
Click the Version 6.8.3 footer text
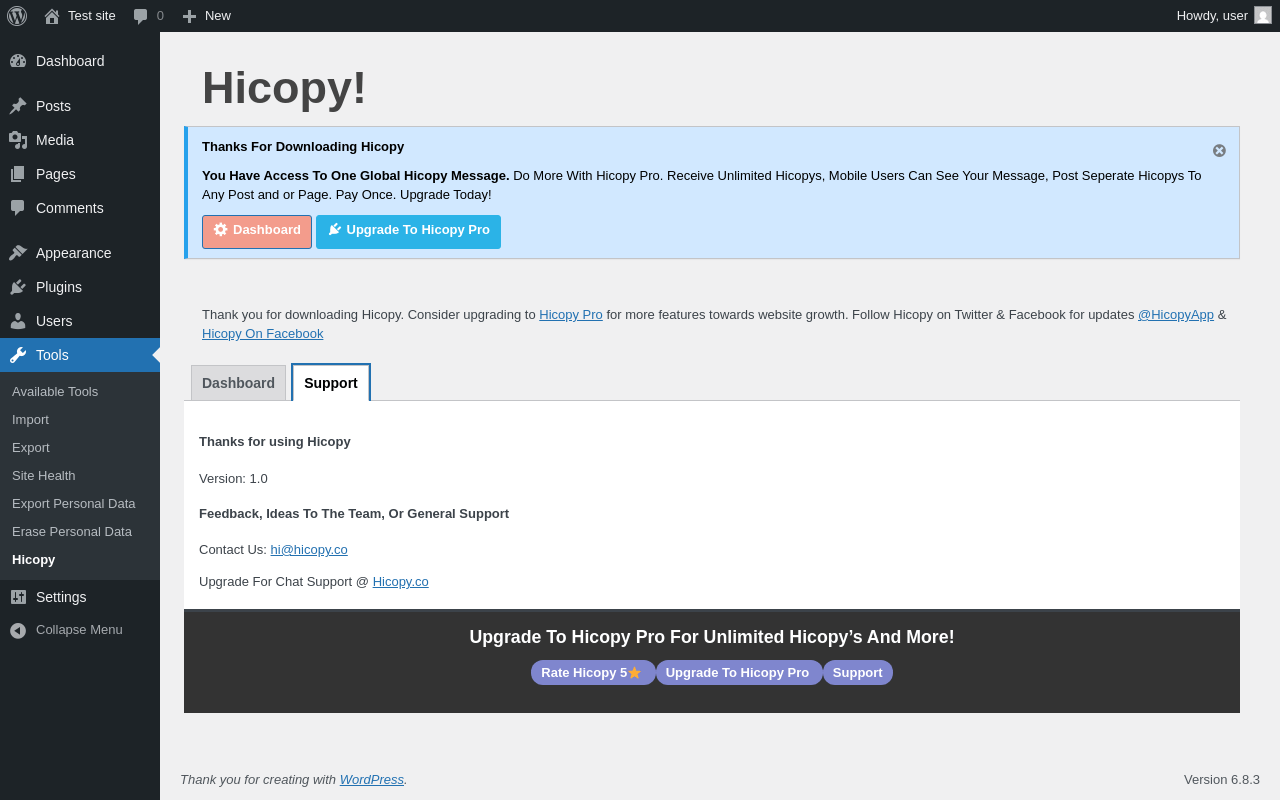(1222, 779)
